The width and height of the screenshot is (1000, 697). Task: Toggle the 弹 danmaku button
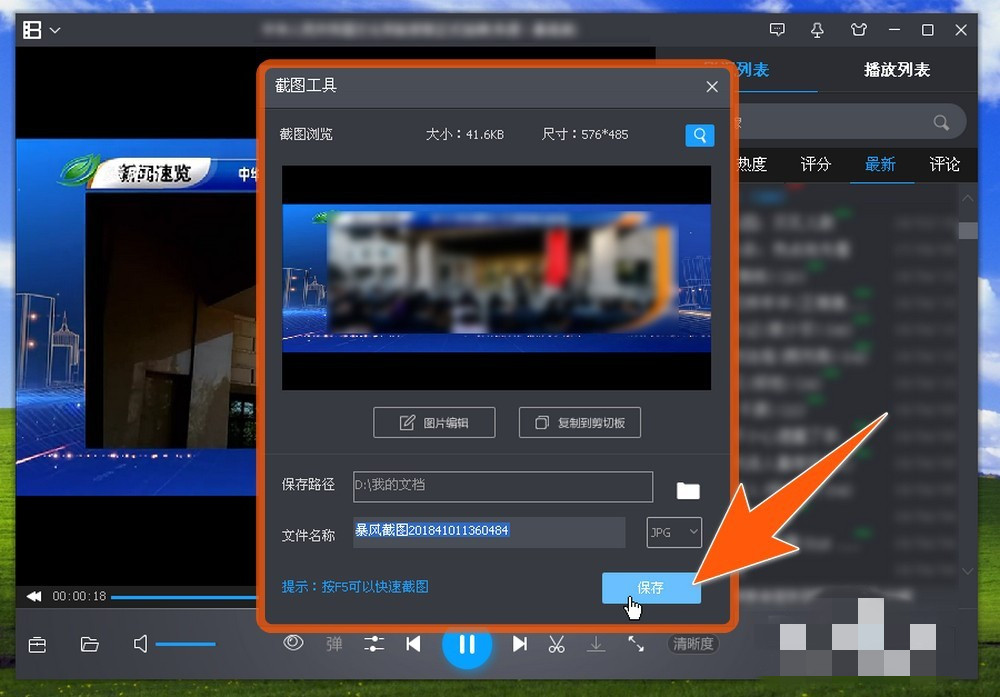(334, 644)
